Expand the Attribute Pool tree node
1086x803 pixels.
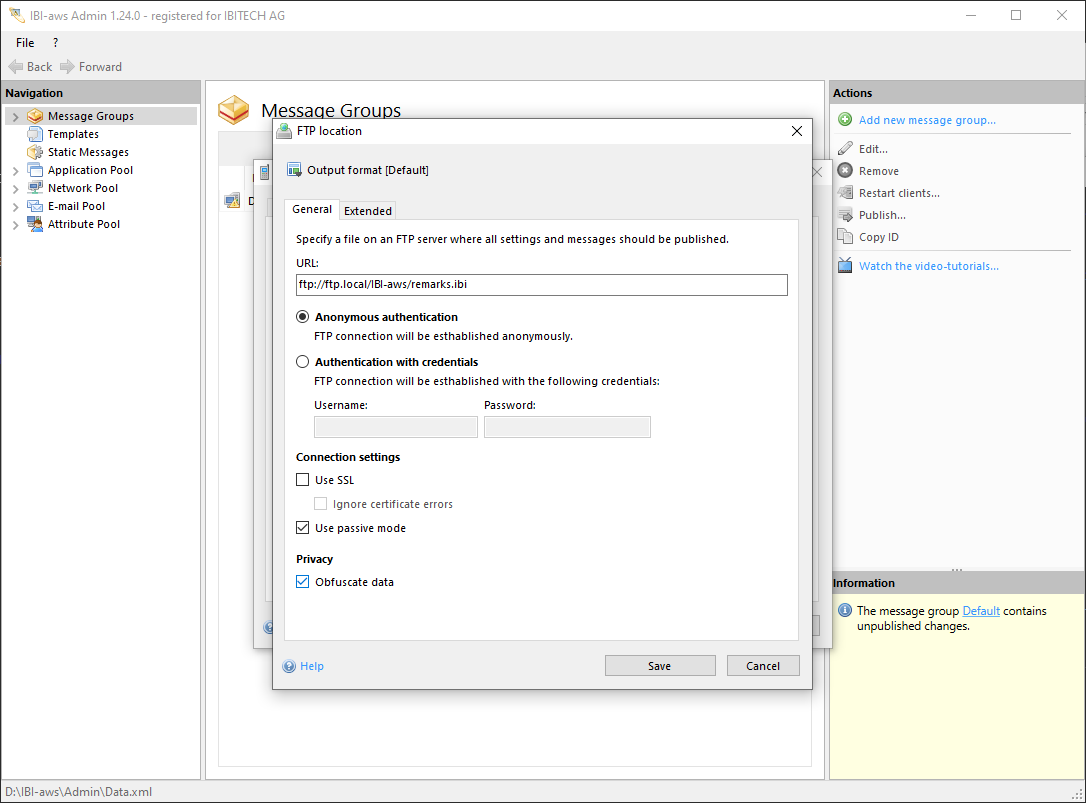click(x=15, y=225)
